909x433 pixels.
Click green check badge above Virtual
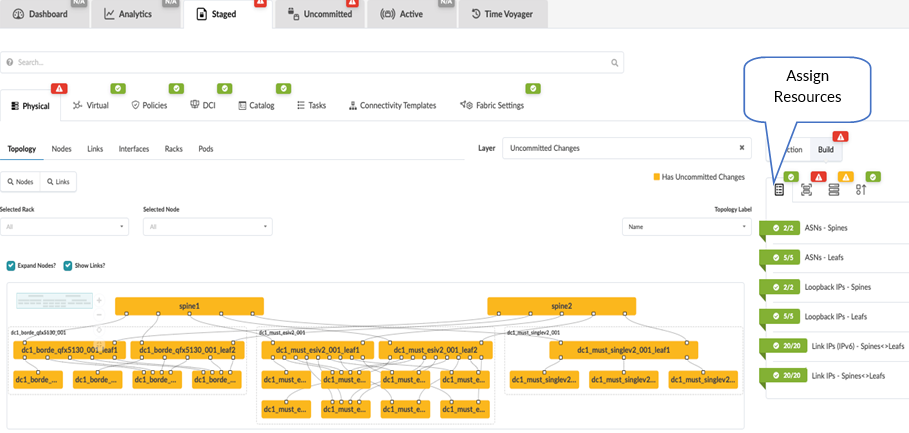tap(118, 88)
